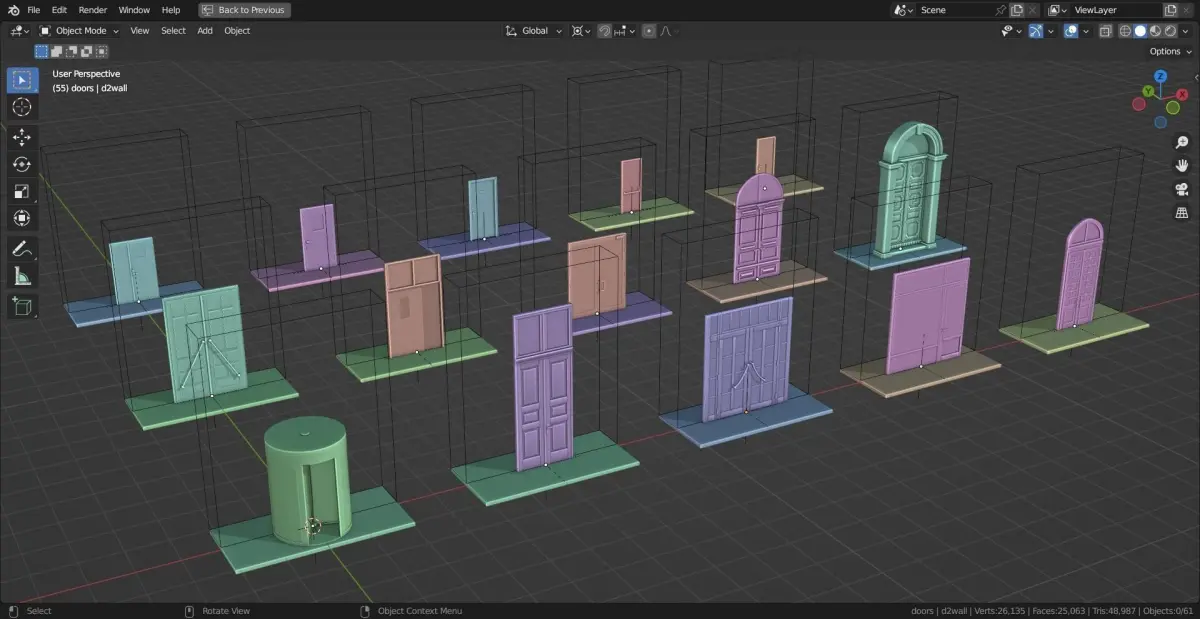Viewport: 1200px width, 619px height.
Task: Open Global transform orientation dropdown
Action: [534, 31]
